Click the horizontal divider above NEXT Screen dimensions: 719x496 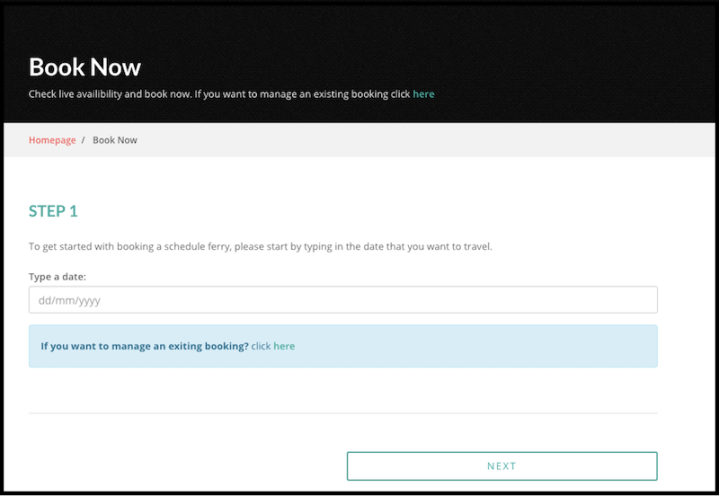click(343, 412)
